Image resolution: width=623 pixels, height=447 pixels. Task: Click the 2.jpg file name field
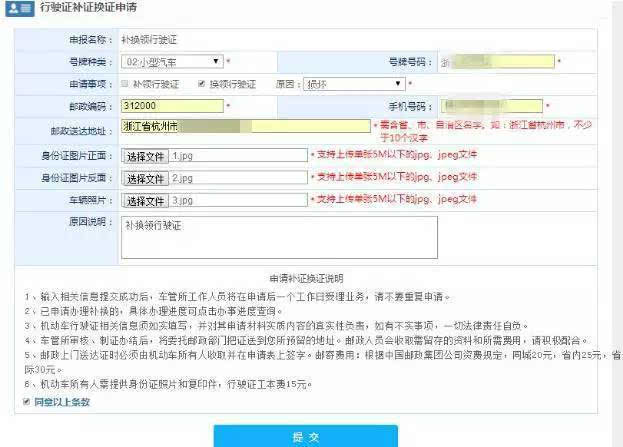pyautogui.click(x=238, y=178)
